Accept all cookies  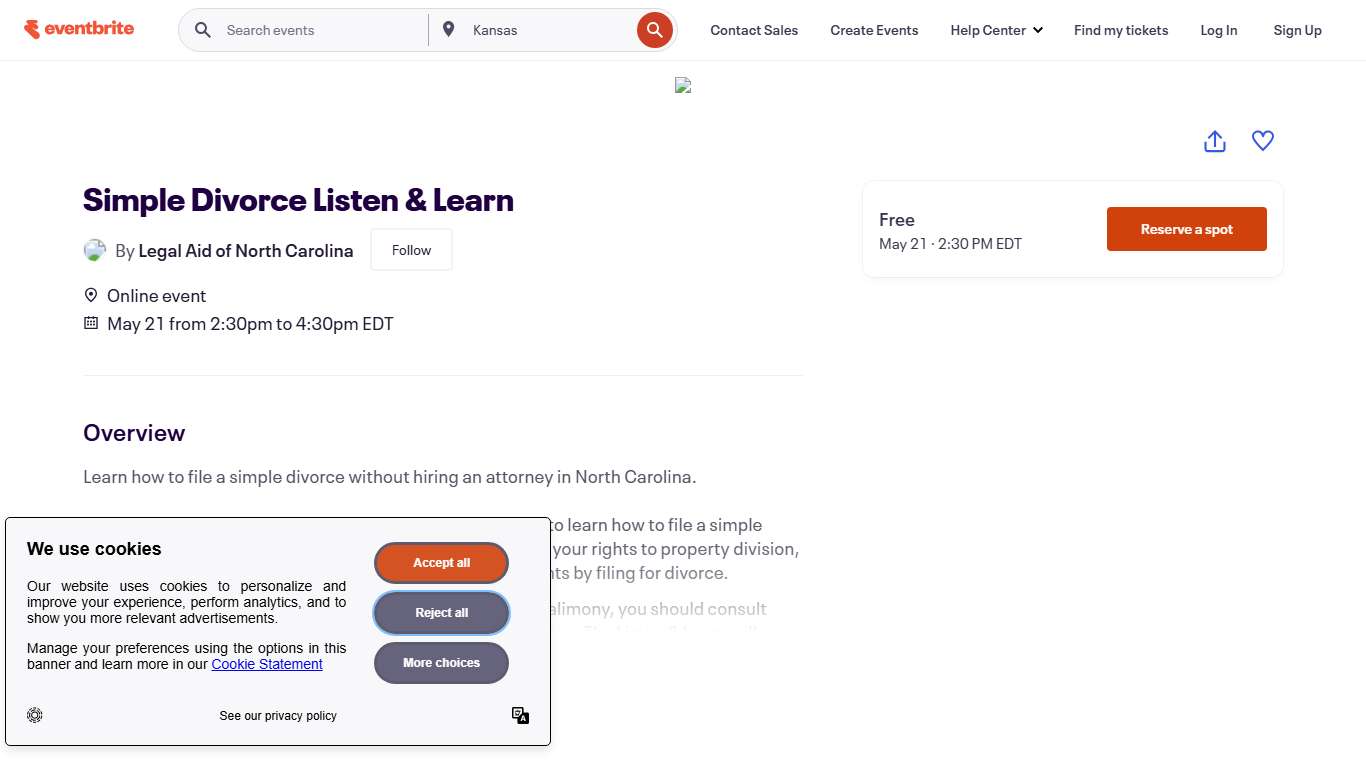click(441, 562)
